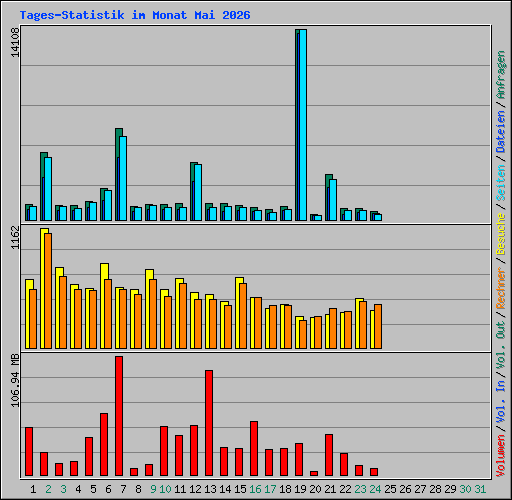512x500 pixels.
Task: Click the 14108 y-axis maximum value
Action: 15,42
